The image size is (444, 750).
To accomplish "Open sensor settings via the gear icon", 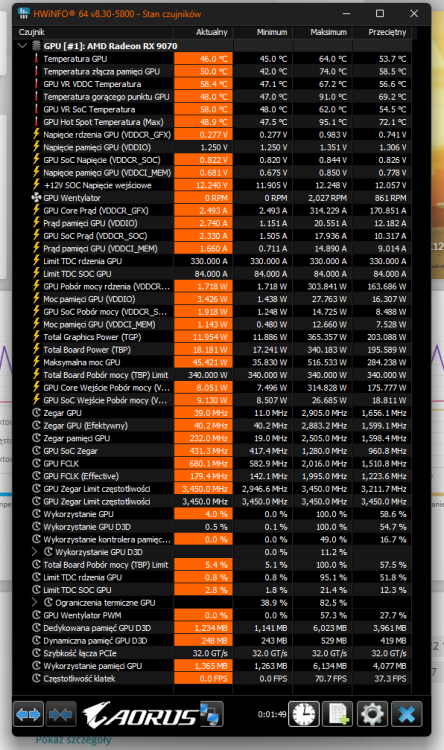I will [x=372, y=715].
